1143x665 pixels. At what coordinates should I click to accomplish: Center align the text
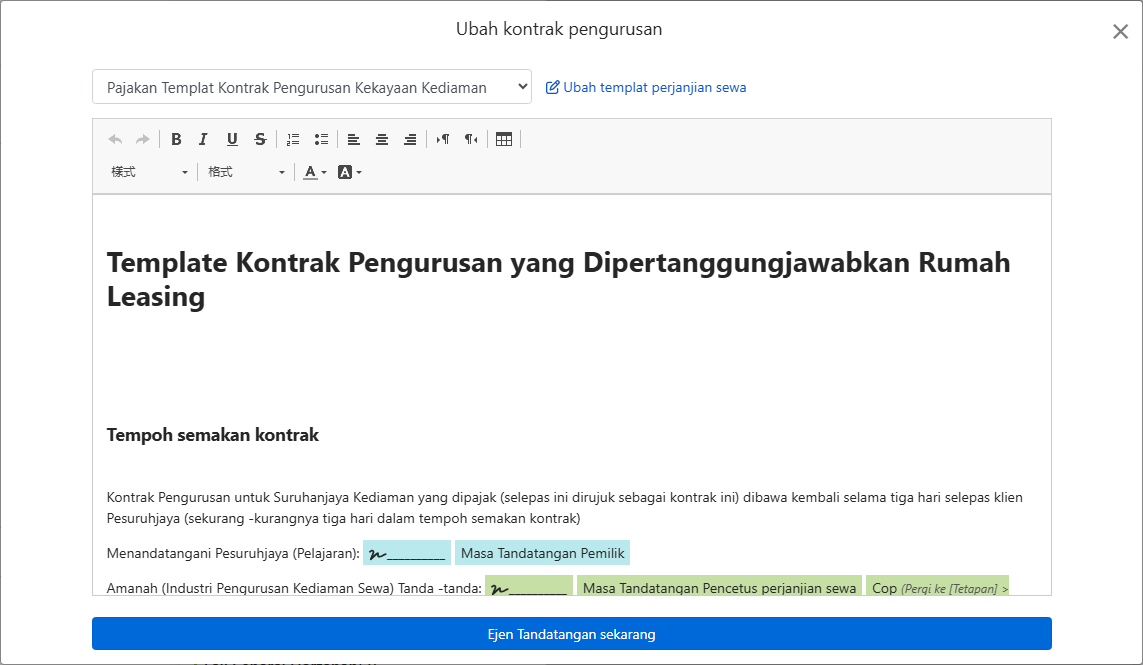(382, 139)
